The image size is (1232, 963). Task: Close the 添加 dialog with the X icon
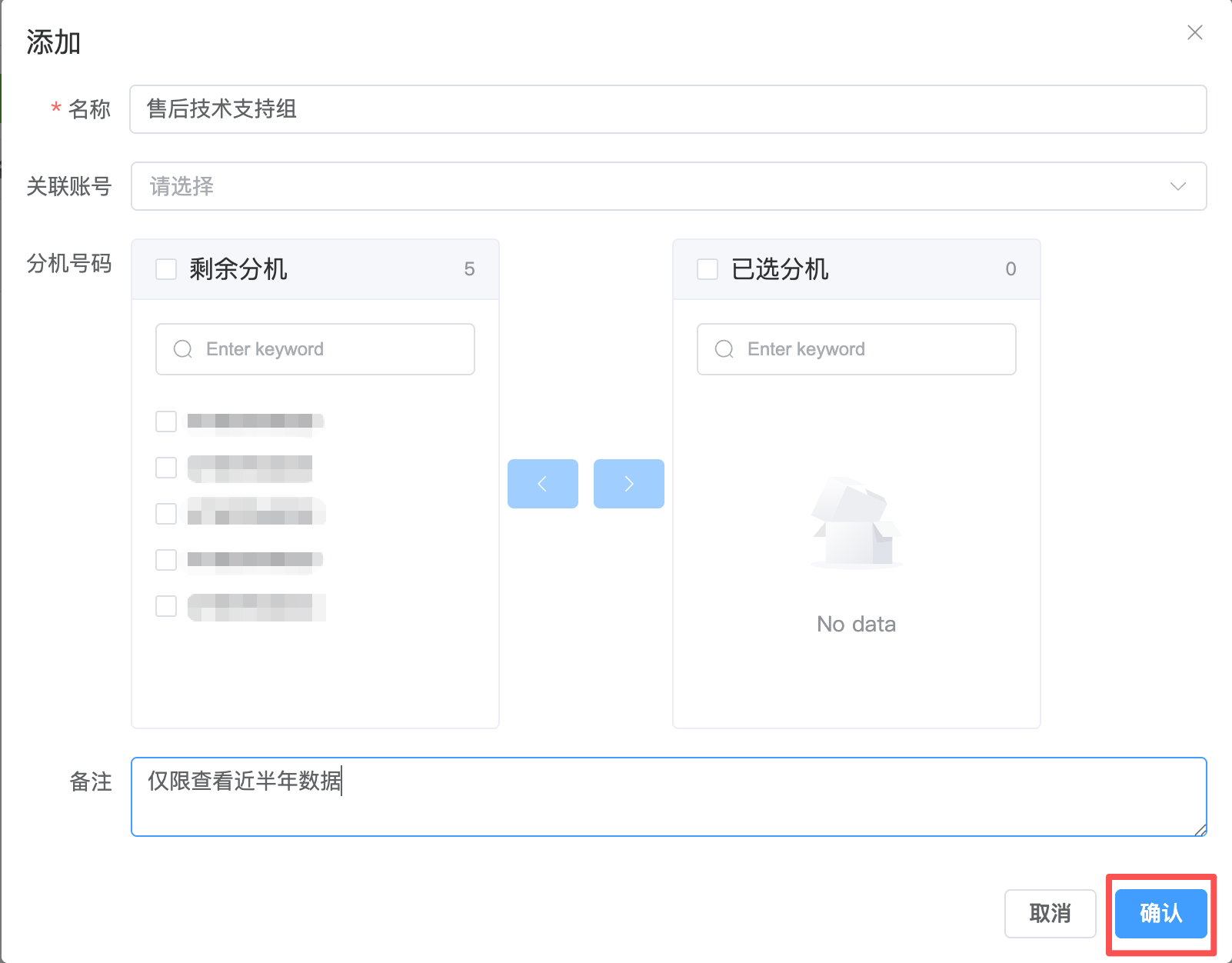pyautogui.click(x=1194, y=32)
